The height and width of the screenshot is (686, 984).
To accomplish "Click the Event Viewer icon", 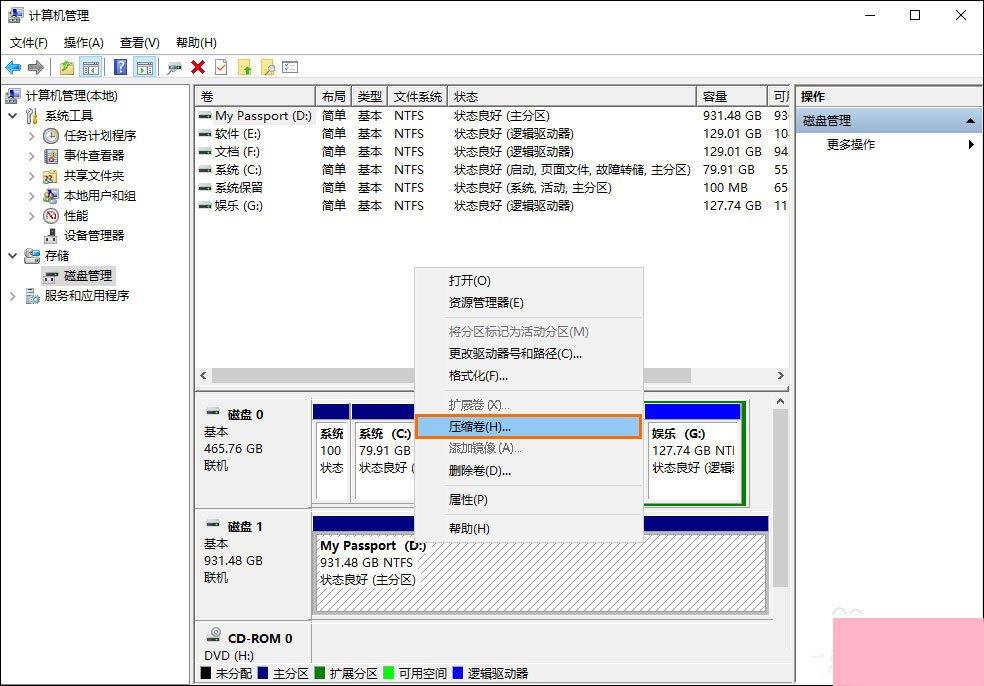I will [x=51, y=156].
